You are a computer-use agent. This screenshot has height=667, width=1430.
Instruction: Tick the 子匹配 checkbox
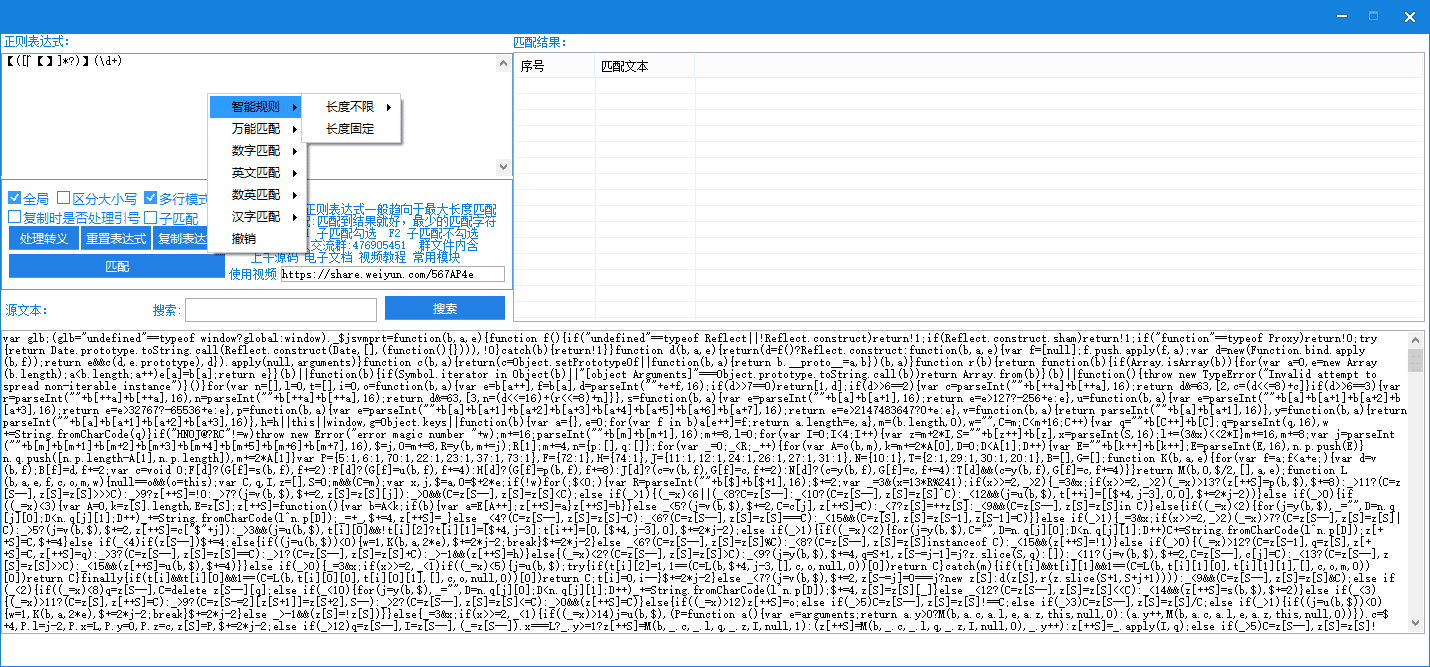[x=150, y=217]
